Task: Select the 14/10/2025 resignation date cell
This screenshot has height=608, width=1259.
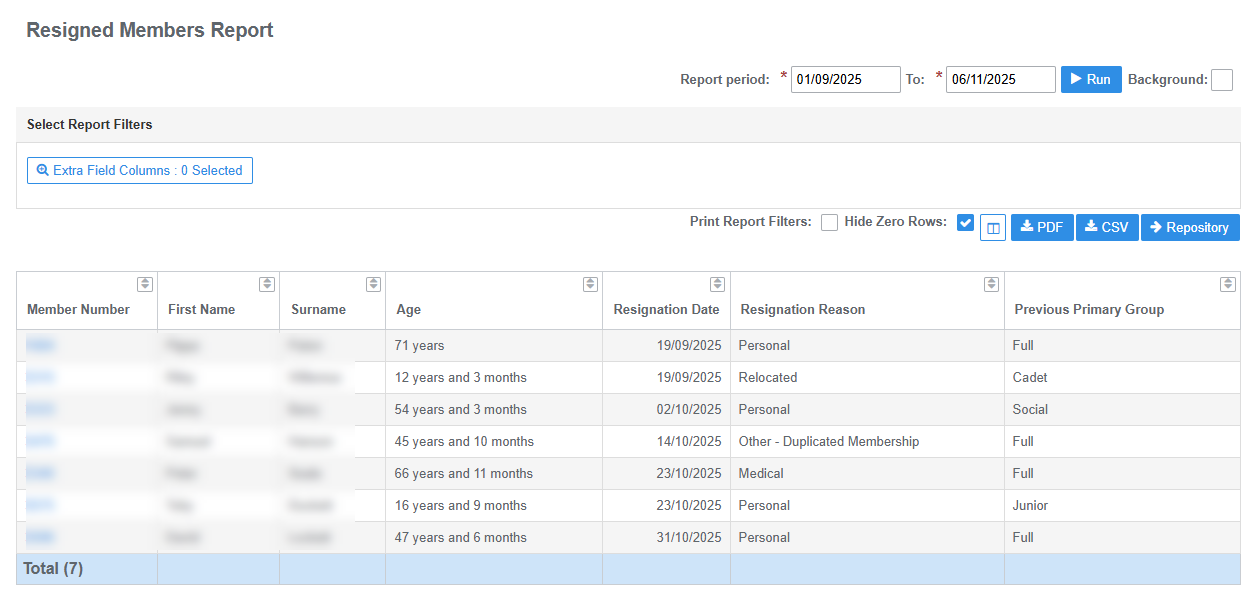Action: (666, 441)
